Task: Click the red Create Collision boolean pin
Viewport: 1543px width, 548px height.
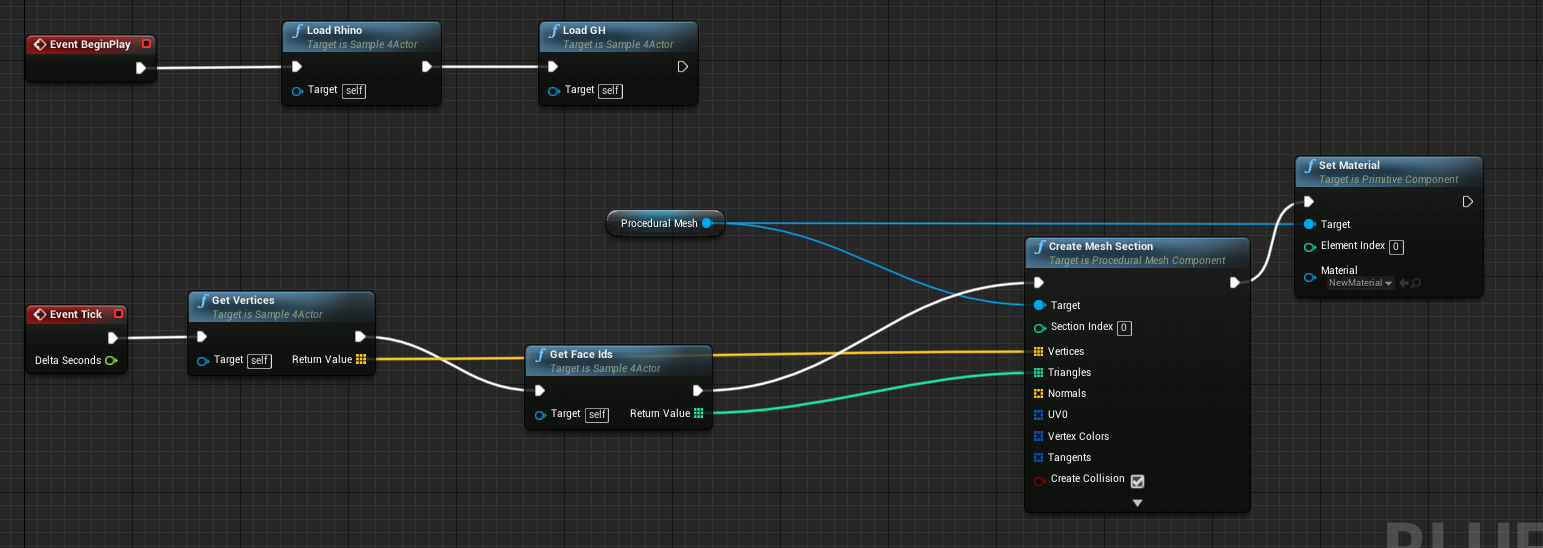Action: (x=1040, y=480)
